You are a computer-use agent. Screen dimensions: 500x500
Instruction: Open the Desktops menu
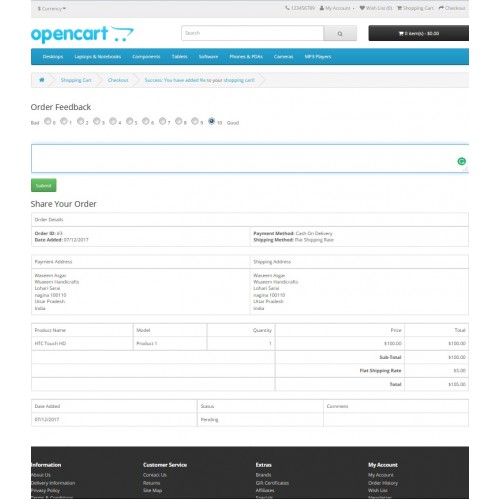click(53, 57)
